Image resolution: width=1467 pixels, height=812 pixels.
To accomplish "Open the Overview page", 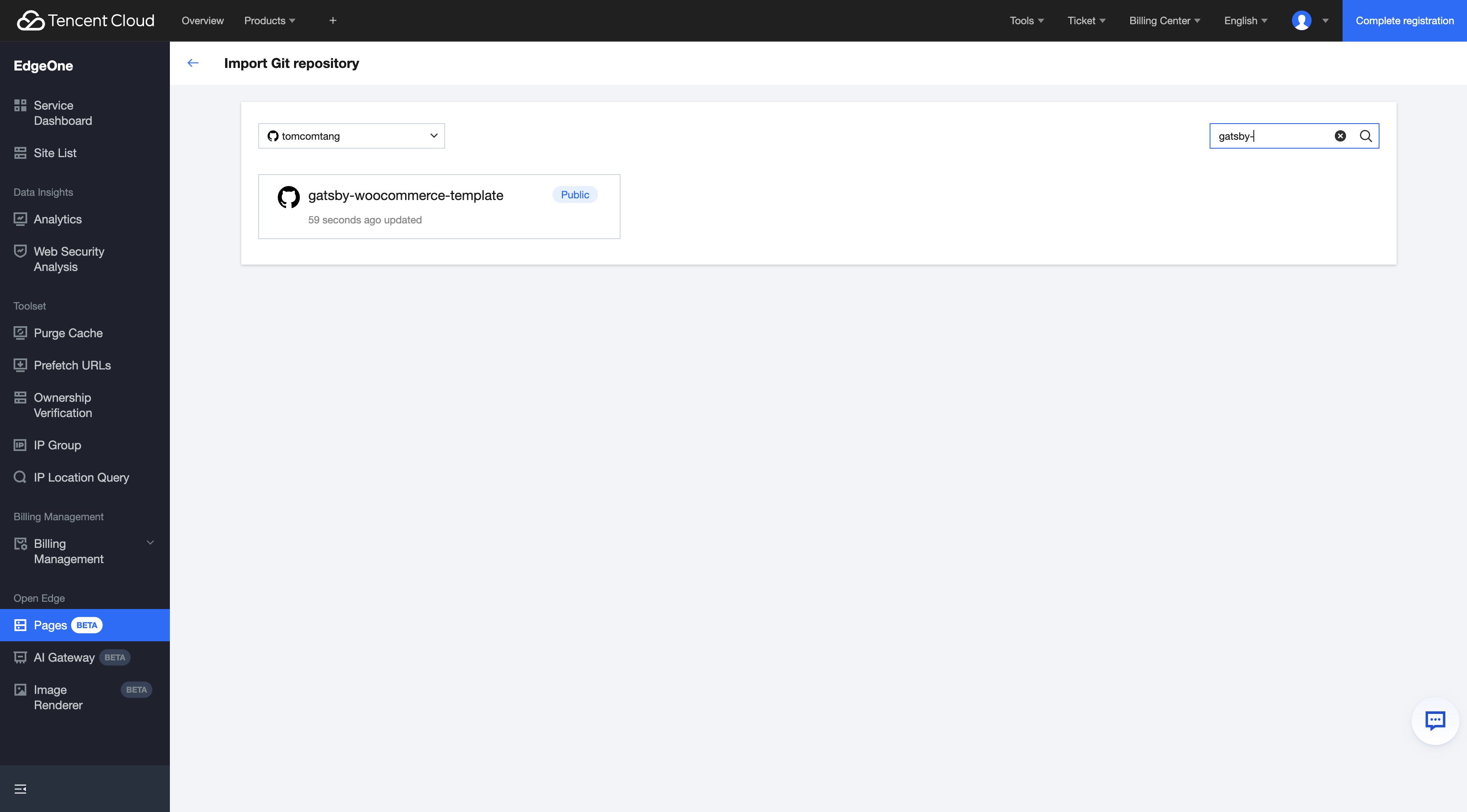I will [x=202, y=20].
